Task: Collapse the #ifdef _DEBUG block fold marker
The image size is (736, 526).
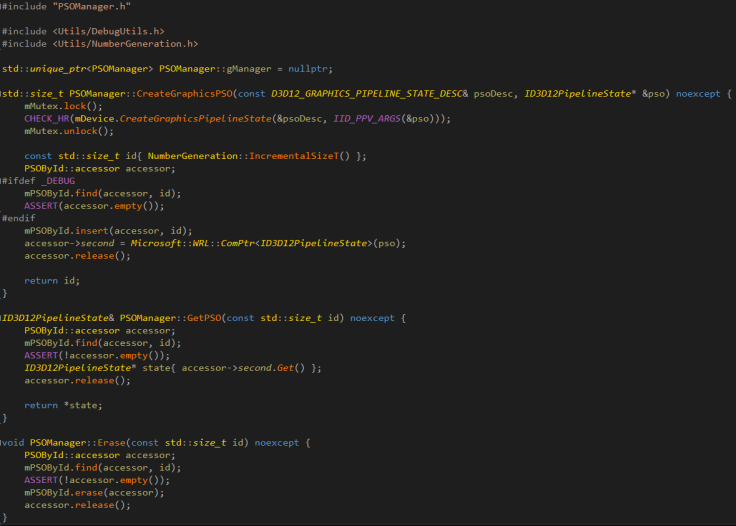Action: [3, 181]
